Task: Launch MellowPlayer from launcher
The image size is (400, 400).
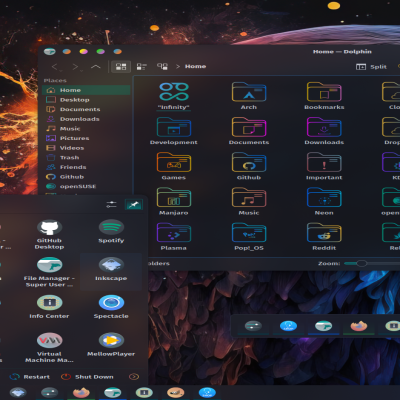Action: 111,345
